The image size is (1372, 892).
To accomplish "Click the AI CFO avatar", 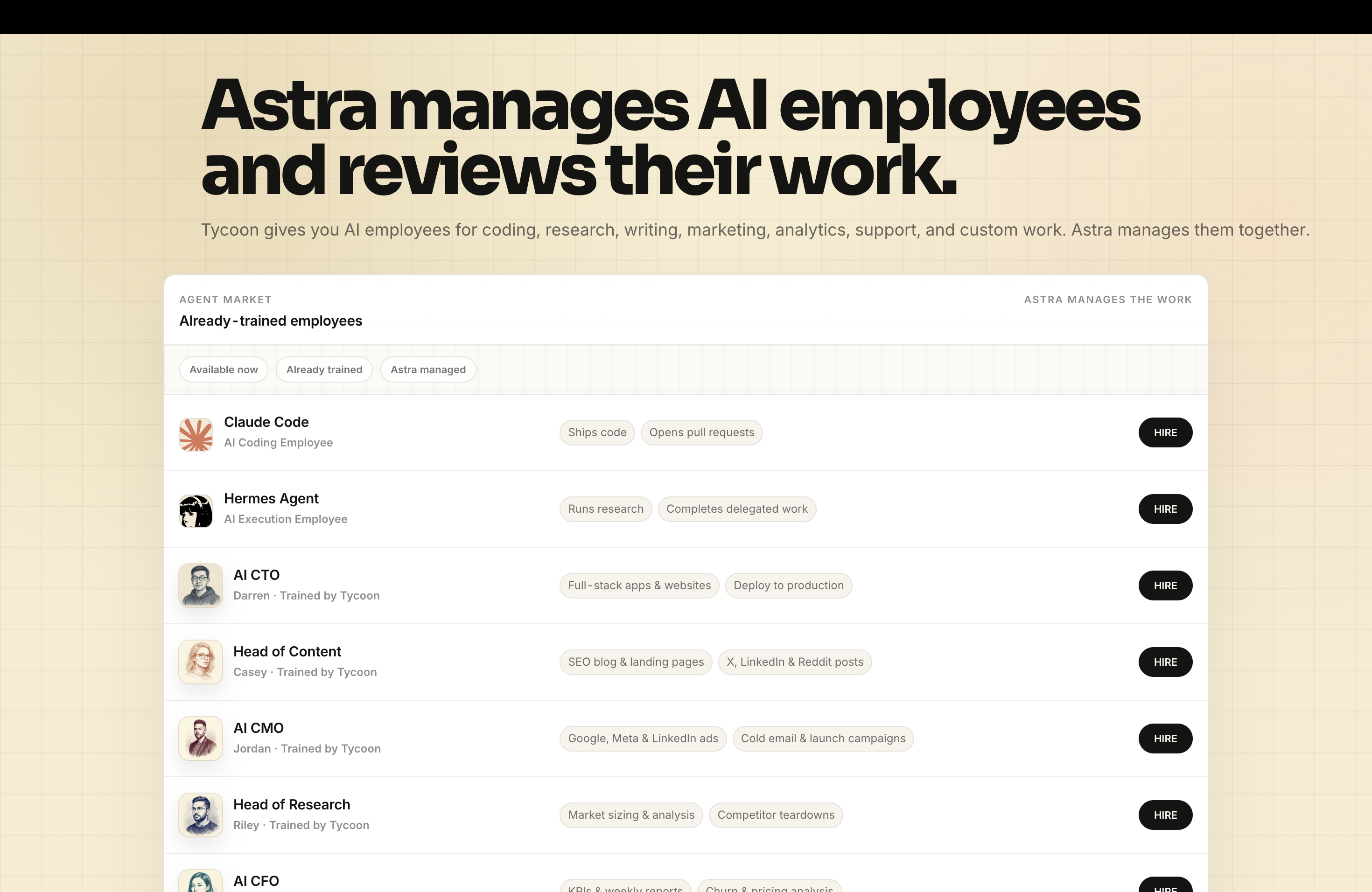I will coord(201,881).
